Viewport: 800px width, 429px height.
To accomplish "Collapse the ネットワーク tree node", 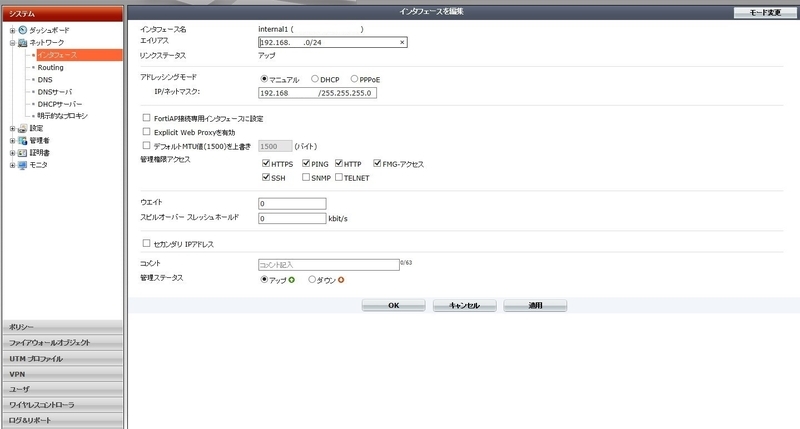I will tap(13, 43).
